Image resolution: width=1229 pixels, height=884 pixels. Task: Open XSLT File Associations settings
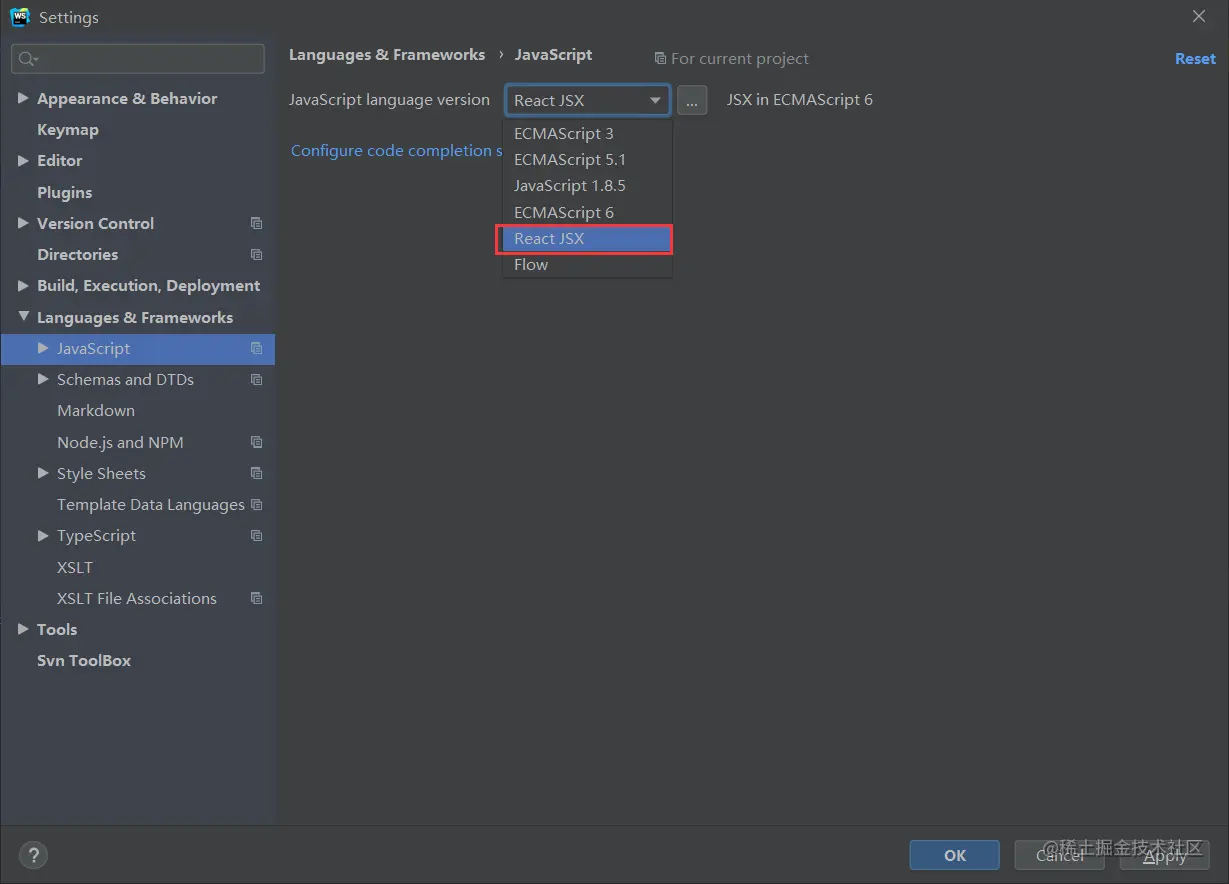pyautogui.click(x=138, y=598)
